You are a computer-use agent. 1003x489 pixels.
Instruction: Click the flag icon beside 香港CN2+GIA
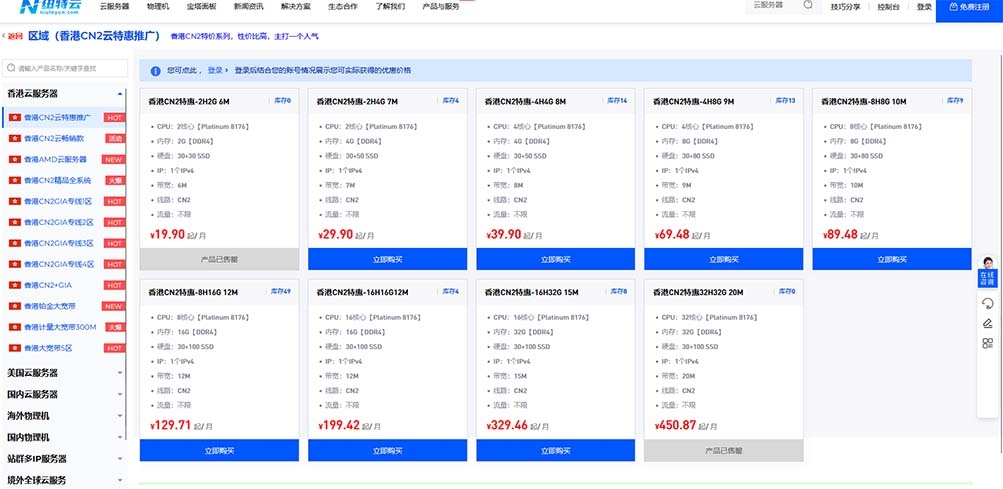pos(15,285)
